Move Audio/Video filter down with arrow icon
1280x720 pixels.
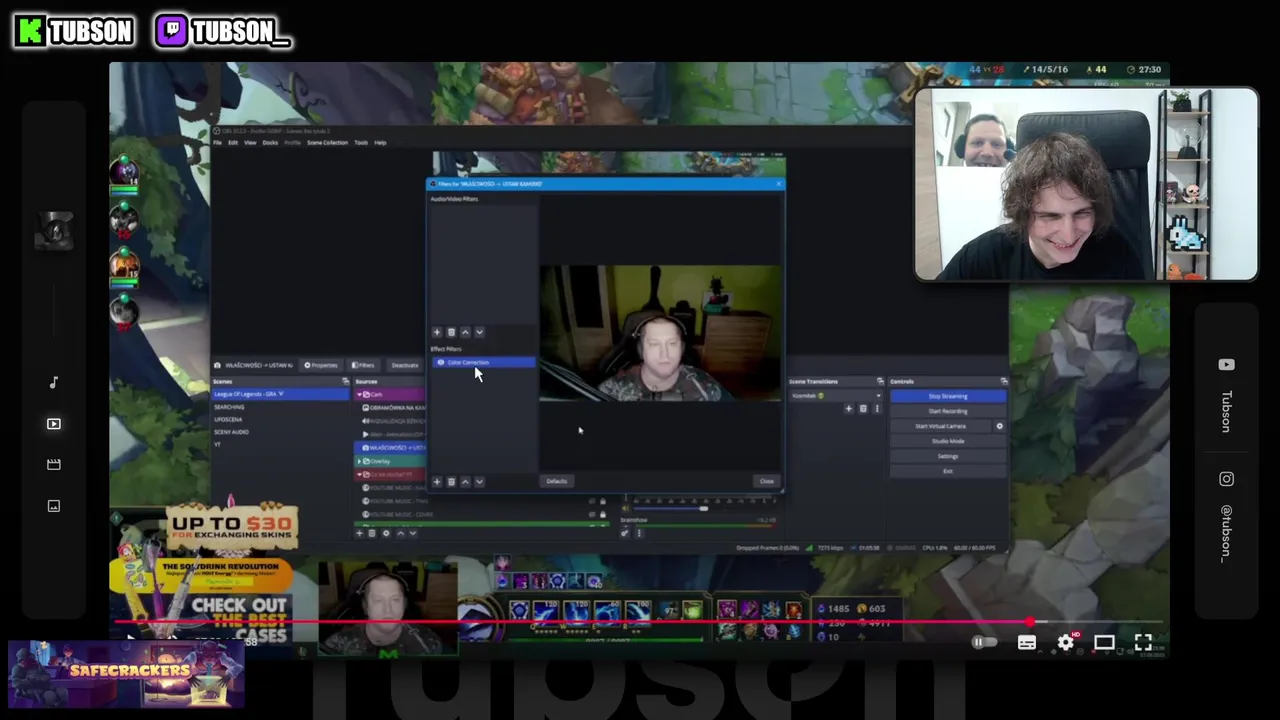[x=479, y=332]
